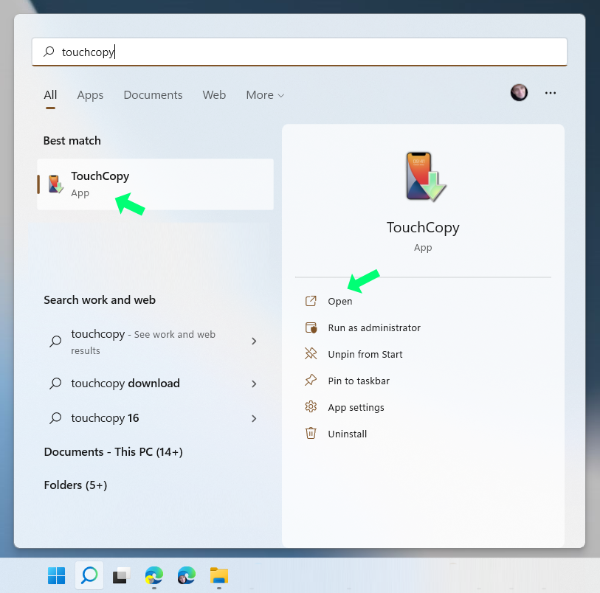Screen dimensions: 600x593
Task: Click the Pin to taskbar pin icon
Action: [311, 380]
